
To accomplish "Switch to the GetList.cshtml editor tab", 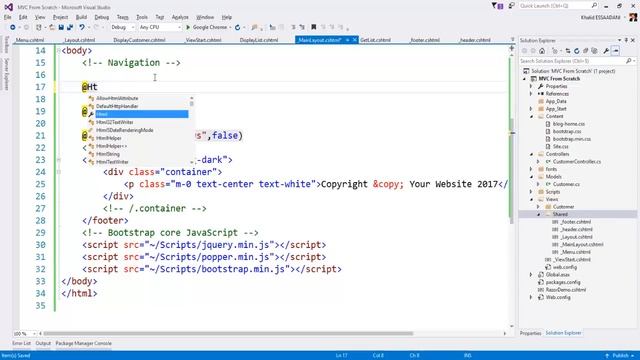I will point(375,40).
